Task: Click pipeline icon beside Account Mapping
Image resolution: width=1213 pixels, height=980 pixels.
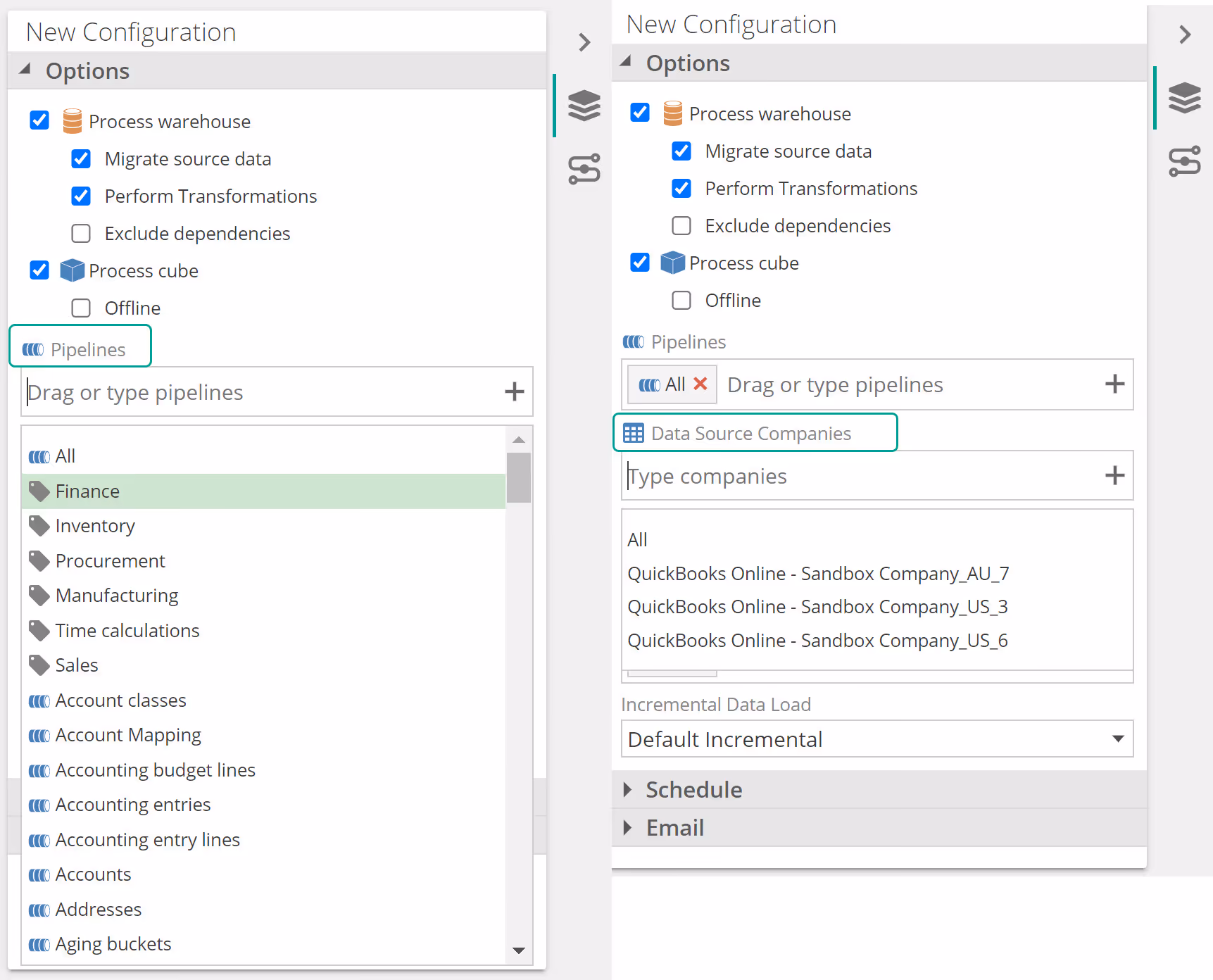Action: pos(39,736)
